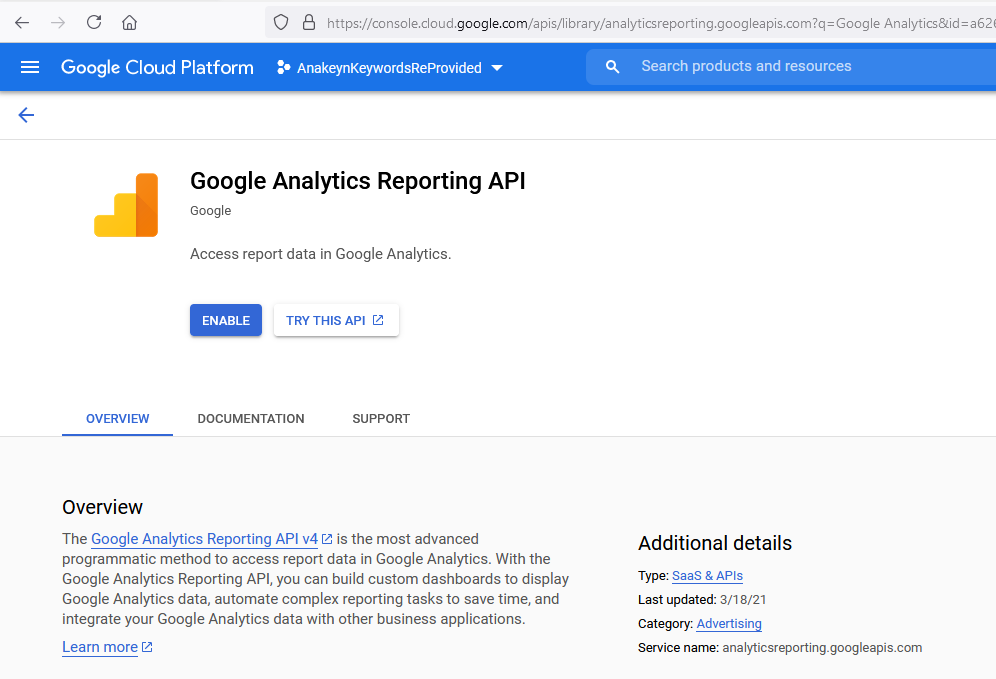Viewport: 996px width, 679px height.
Task: Select the Overview tab
Action: tap(118, 419)
